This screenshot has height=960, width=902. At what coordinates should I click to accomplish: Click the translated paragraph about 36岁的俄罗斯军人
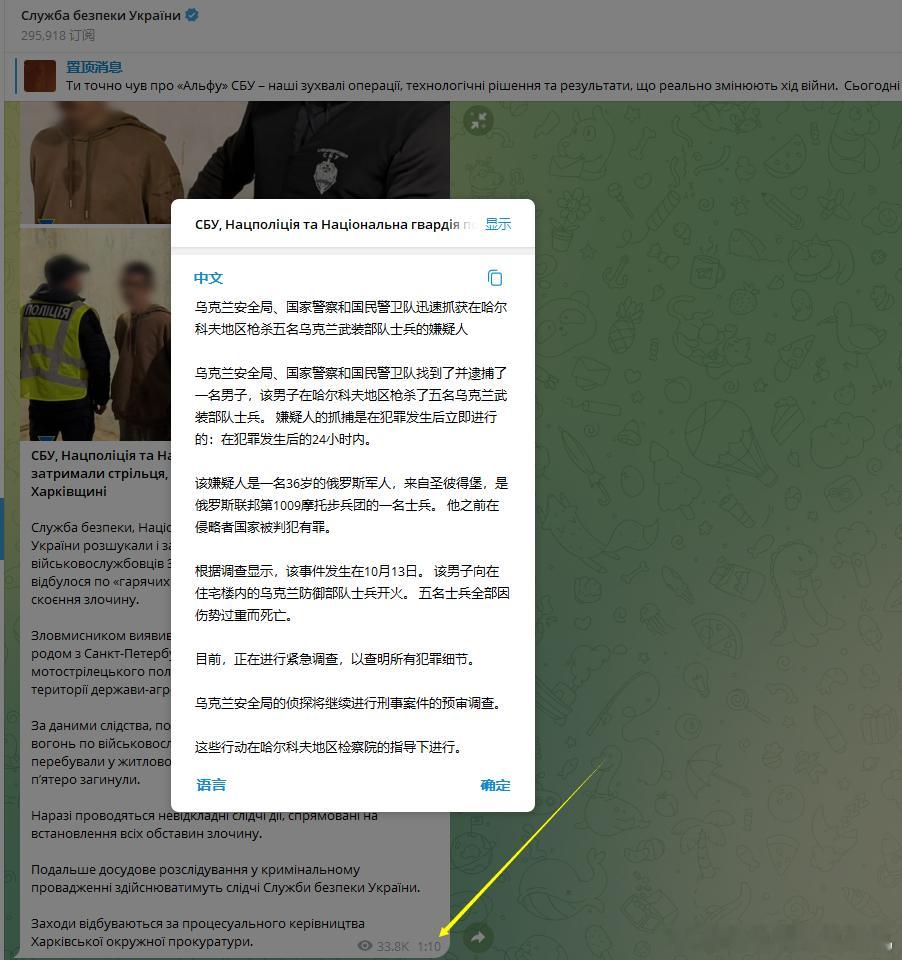351,505
